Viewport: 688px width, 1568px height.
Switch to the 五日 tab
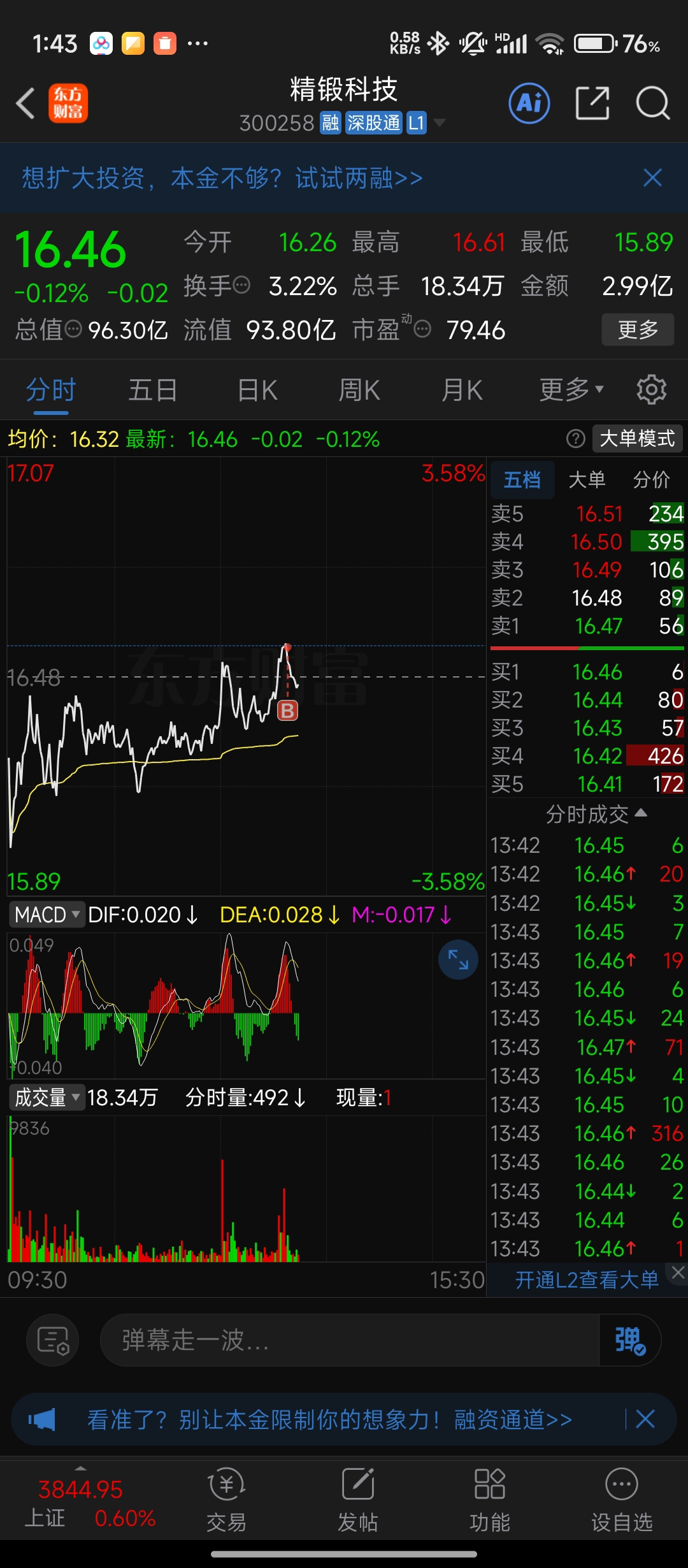(153, 390)
